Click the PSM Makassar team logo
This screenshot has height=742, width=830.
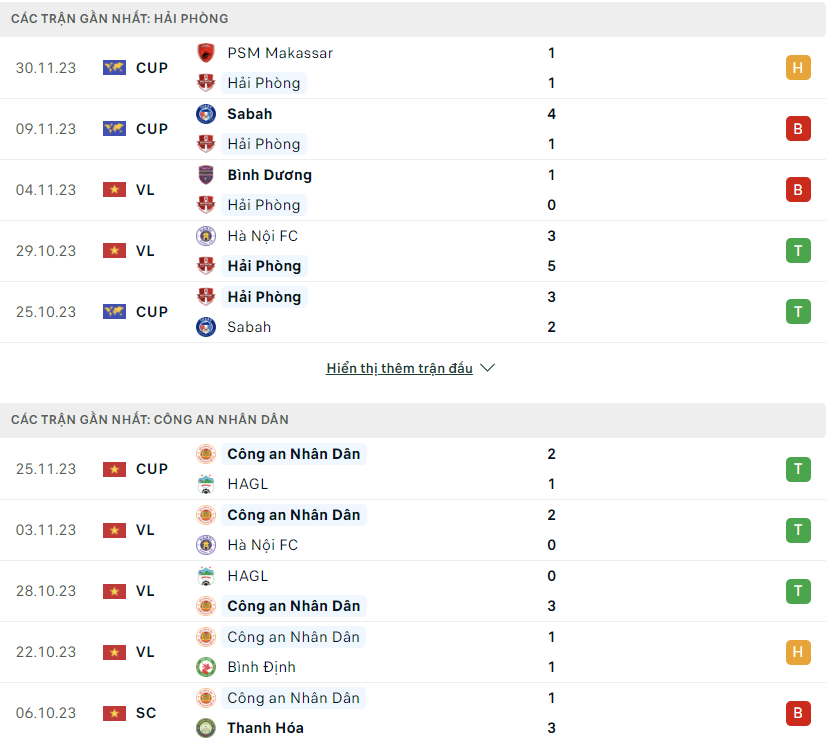click(206, 53)
